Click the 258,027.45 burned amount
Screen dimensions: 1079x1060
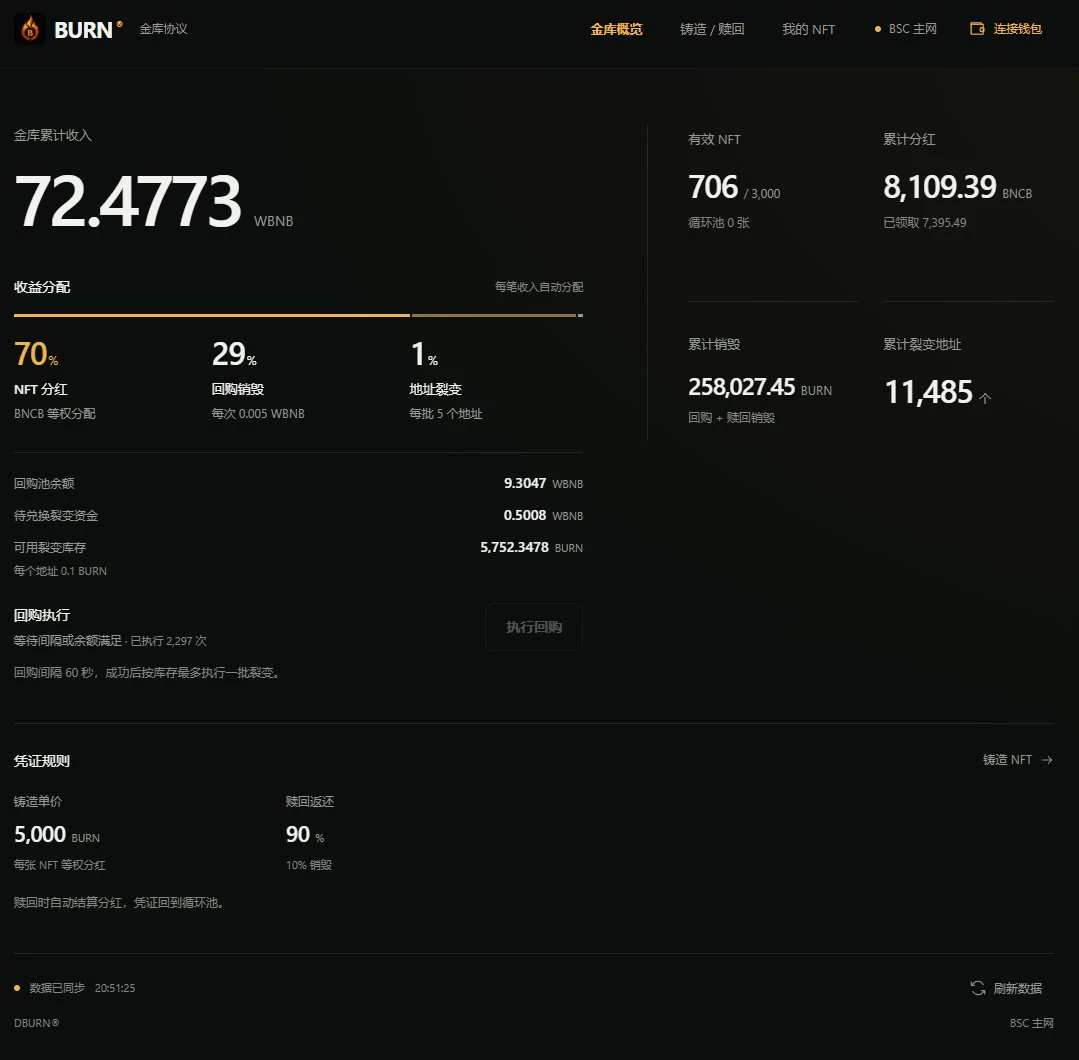click(742, 387)
